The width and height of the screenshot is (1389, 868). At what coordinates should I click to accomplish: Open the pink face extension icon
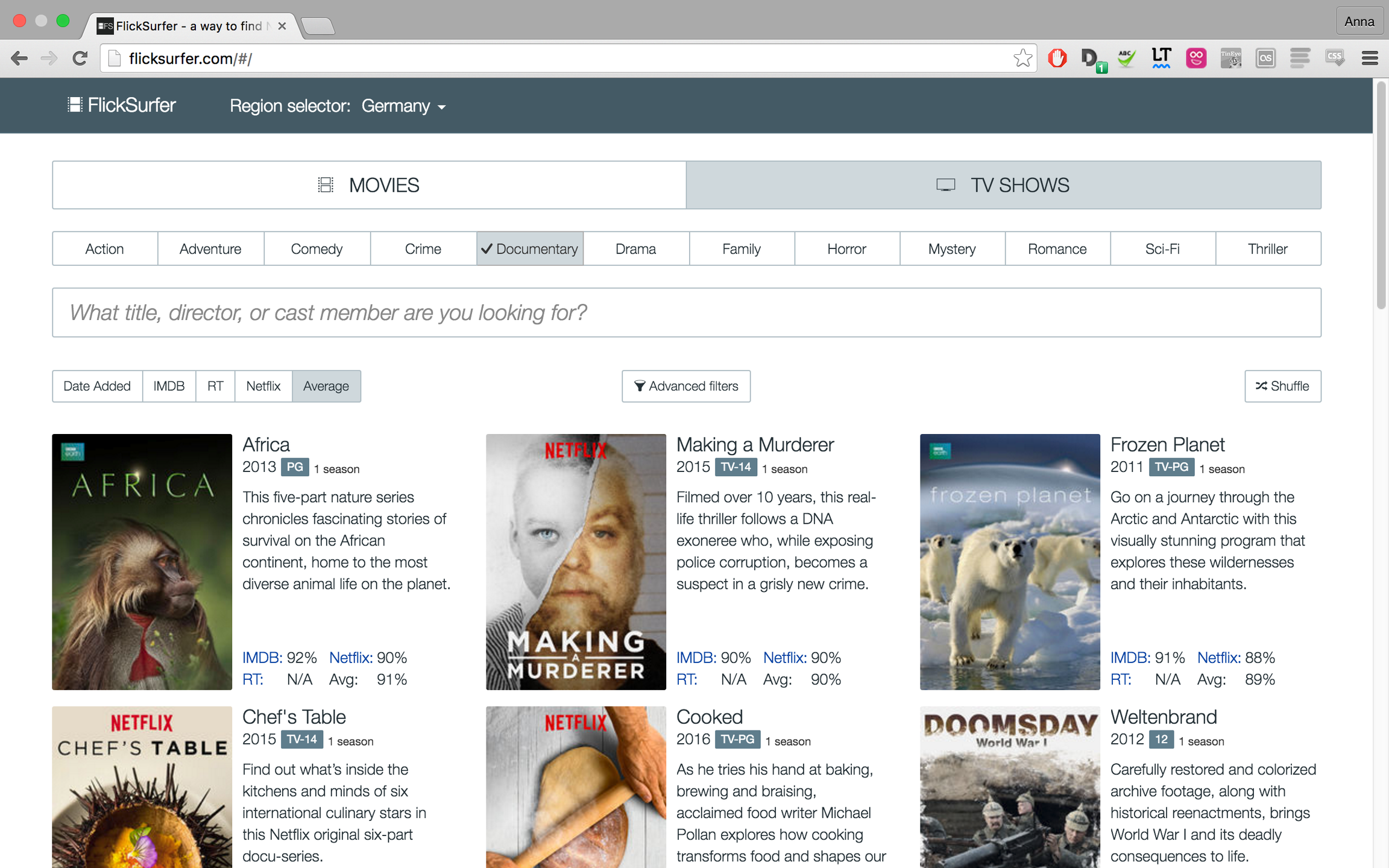pyautogui.click(x=1196, y=58)
